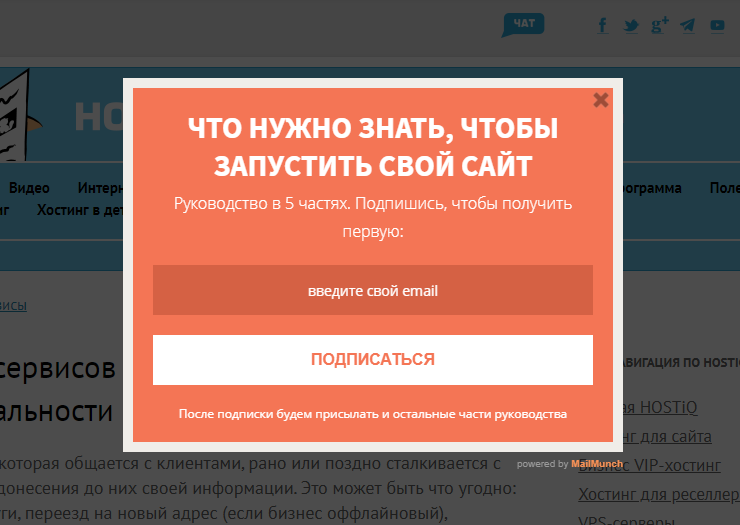Viewport: 740px width, 525px height.
Task: Open the Google Plus icon
Action: pyautogui.click(x=660, y=25)
